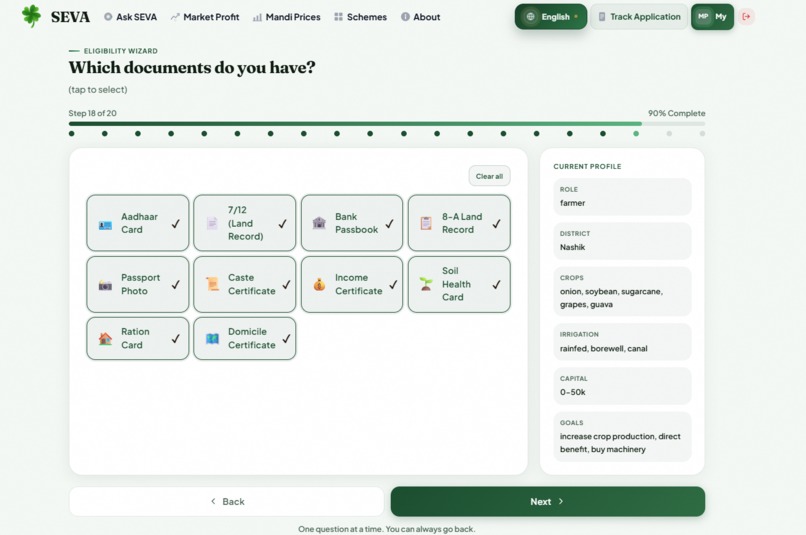The width and height of the screenshot is (806, 535).
Task: Click the Passport Photo camera icon
Action: click(105, 285)
